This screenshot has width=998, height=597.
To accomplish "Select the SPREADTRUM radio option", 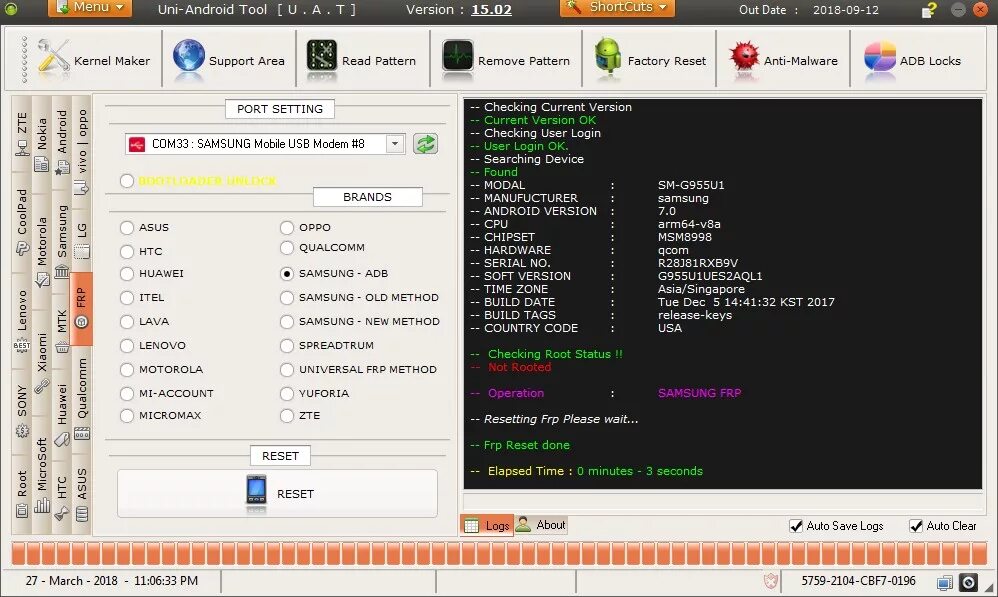I will 287,346.
